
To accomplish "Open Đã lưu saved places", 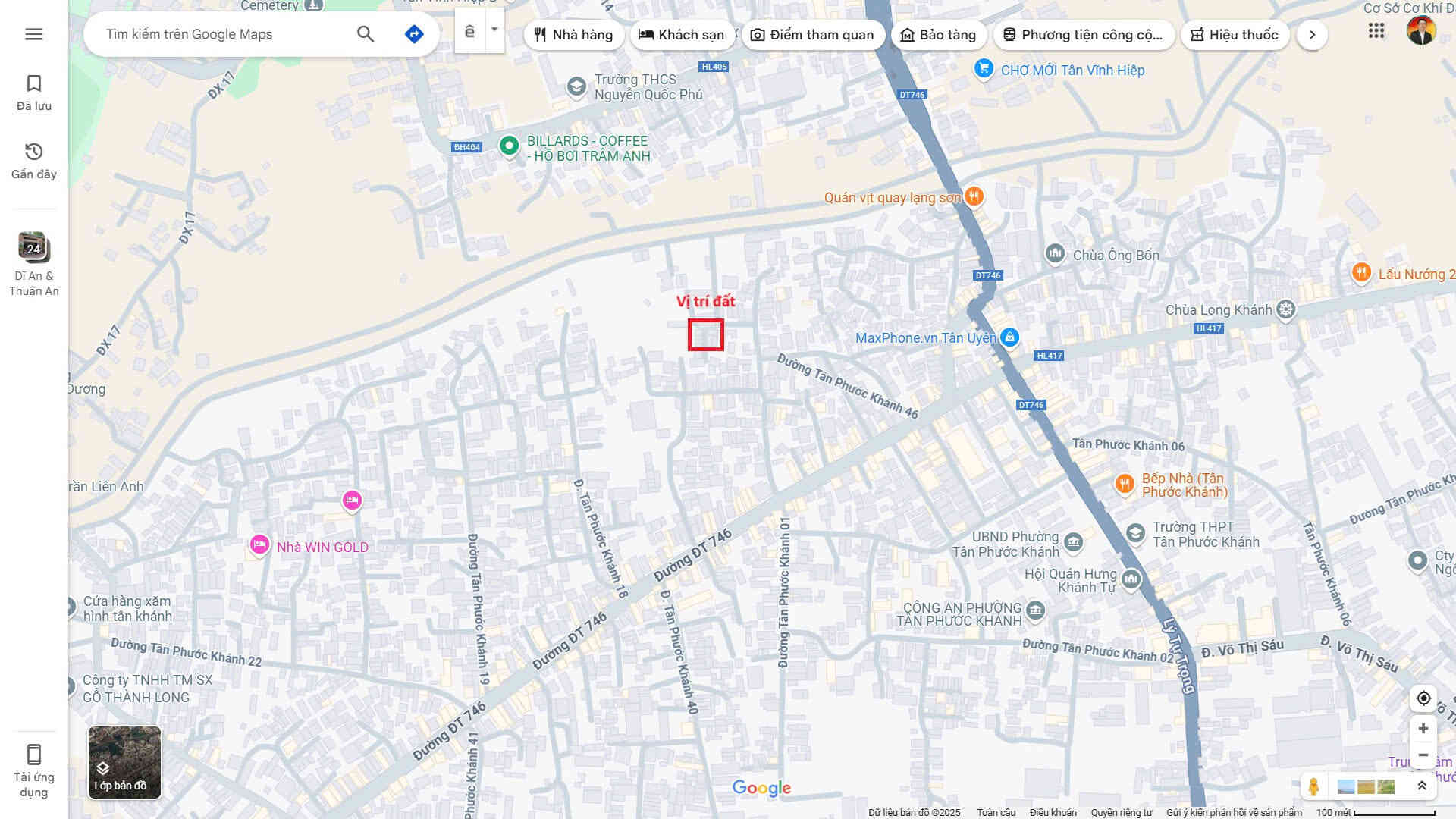I will tap(34, 93).
